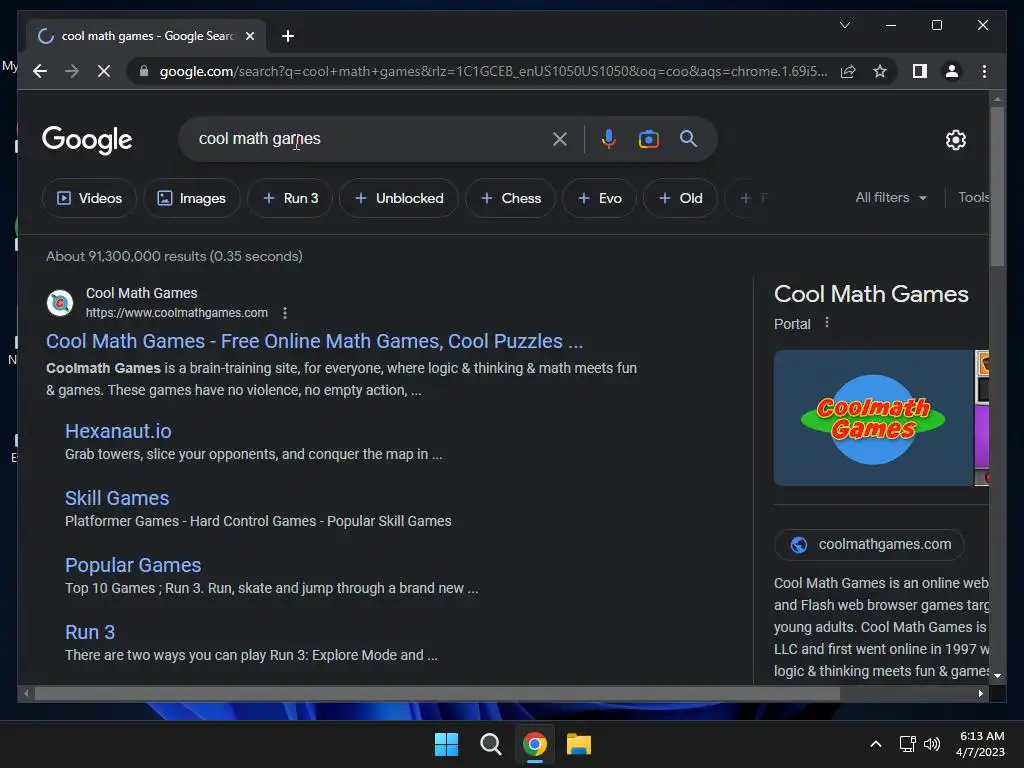The width and height of the screenshot is (1024, 768).
Task: Open Windows taskbar search
Action: tap(490, 744)
